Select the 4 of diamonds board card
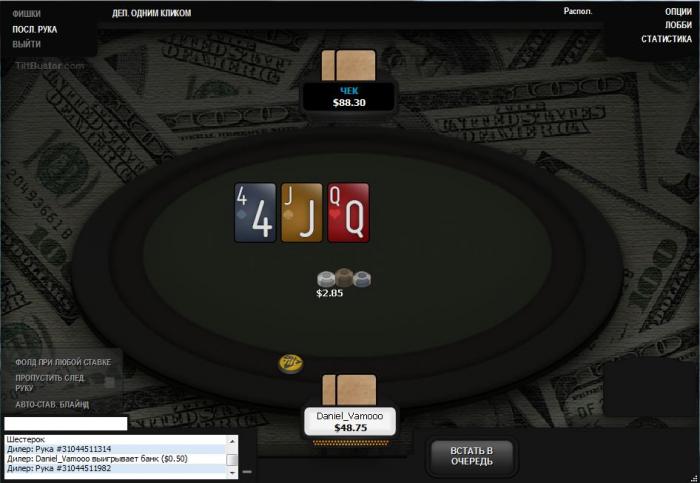Viewport: 700px width, 483px height. click(255, 213)
